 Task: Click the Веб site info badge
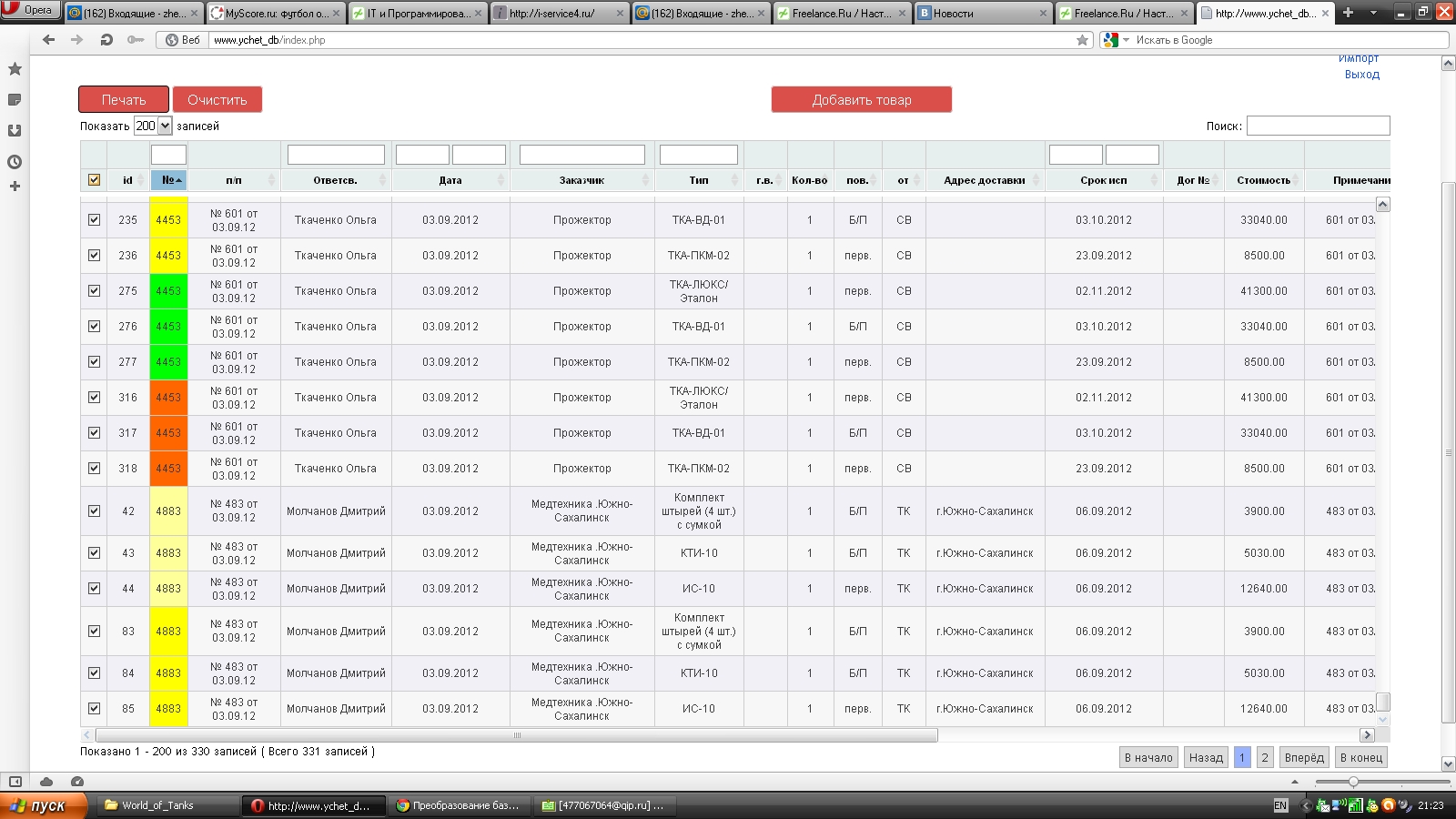(x=183, y=40)
